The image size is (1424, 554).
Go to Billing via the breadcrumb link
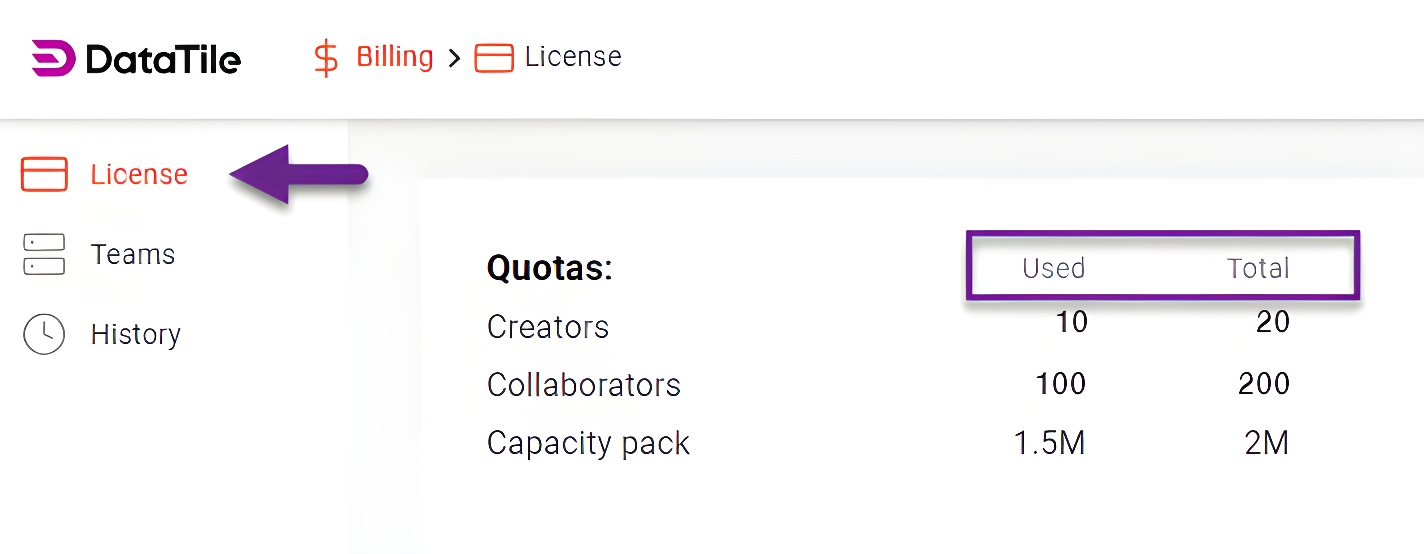[x=394, y=57]
